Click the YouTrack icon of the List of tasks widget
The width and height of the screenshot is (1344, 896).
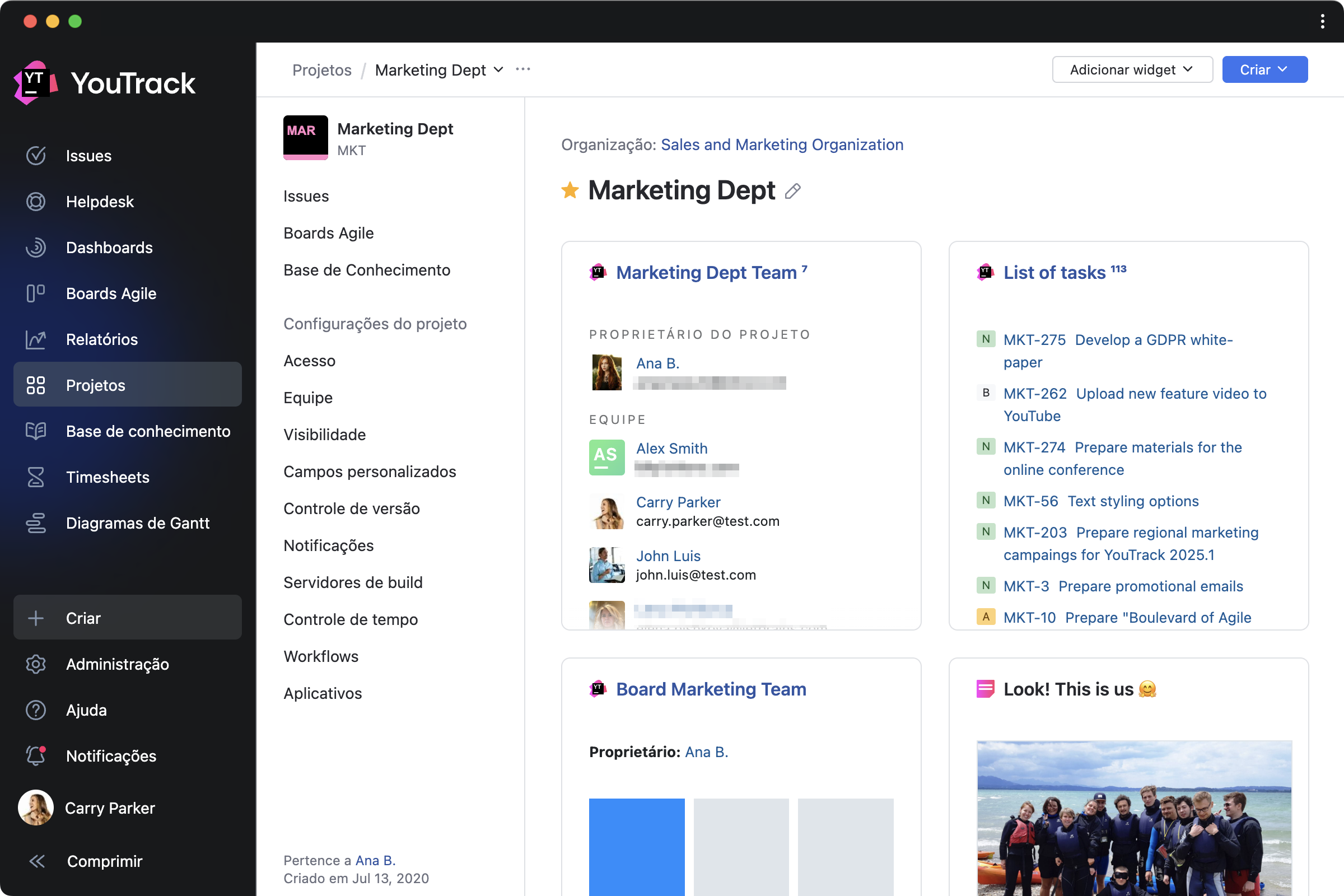pyautogui.click(x=985, y=273)
